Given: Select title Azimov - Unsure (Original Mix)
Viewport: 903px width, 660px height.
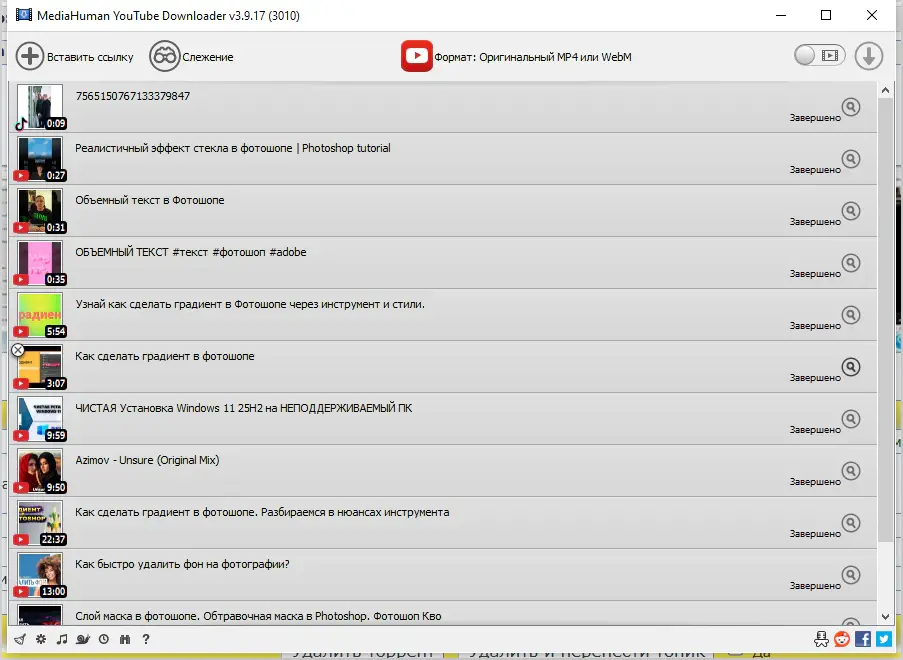Looking at the screenshot, I should point(147,460).
